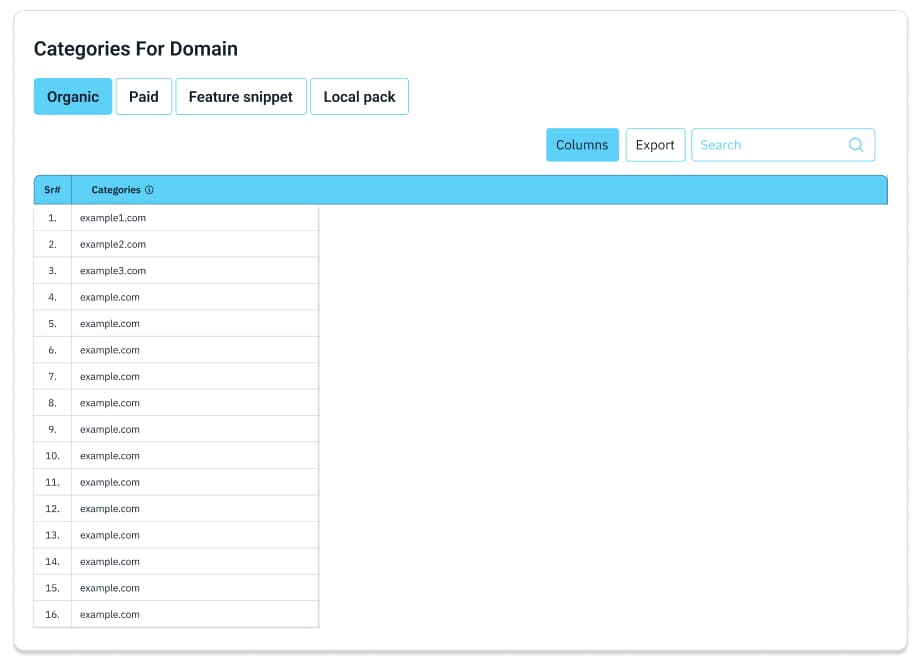Viewport: 921px width, 668px height.
Task: Click the Categories For Domain heading
Action: coord(136,49)
